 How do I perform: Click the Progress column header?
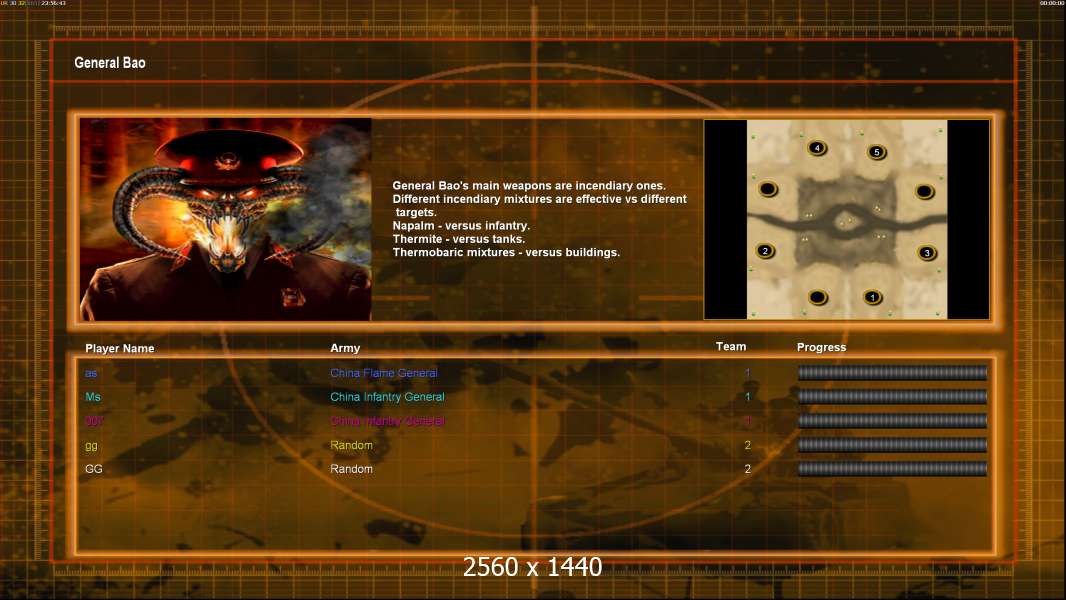click(x=821, y=347)
